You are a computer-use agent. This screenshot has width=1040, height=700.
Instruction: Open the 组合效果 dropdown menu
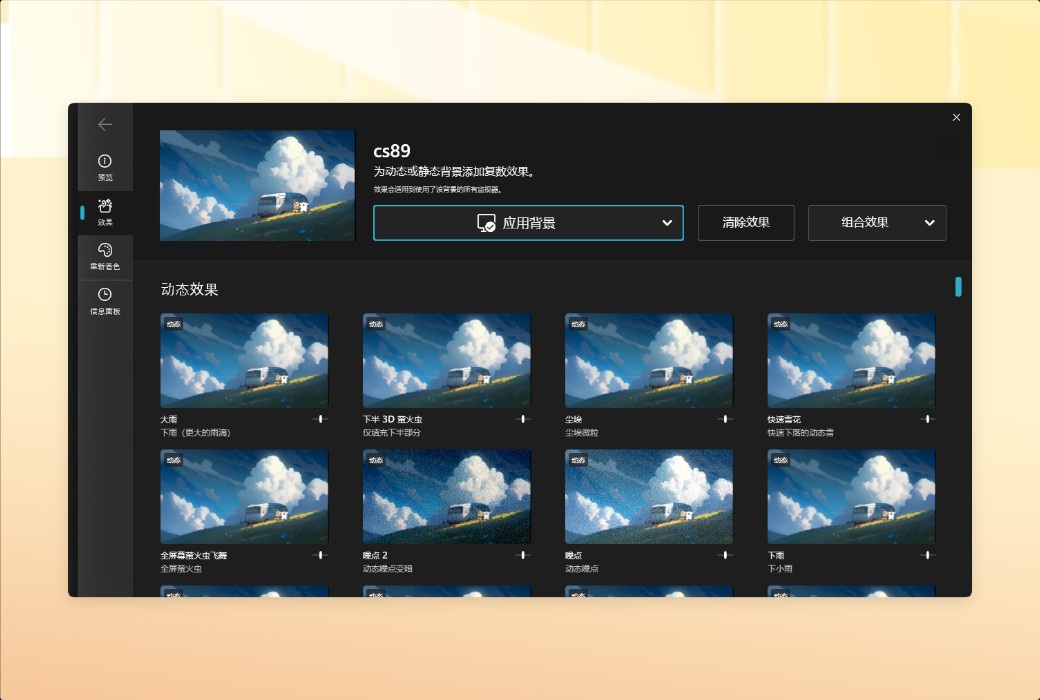[877, 222]
